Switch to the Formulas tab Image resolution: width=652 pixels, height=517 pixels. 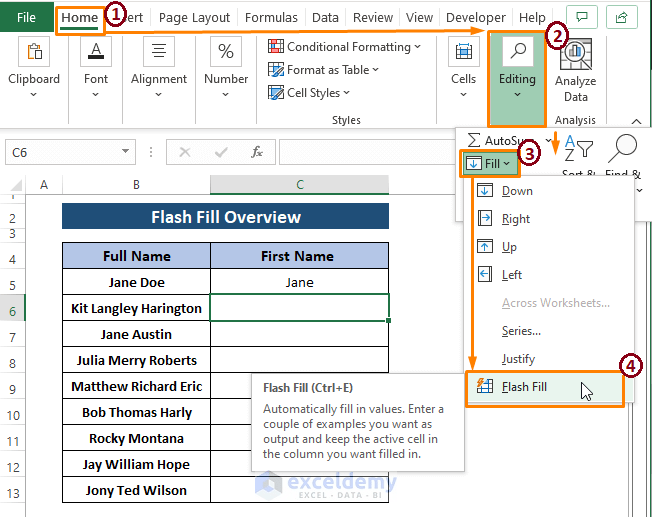[271, 17]
